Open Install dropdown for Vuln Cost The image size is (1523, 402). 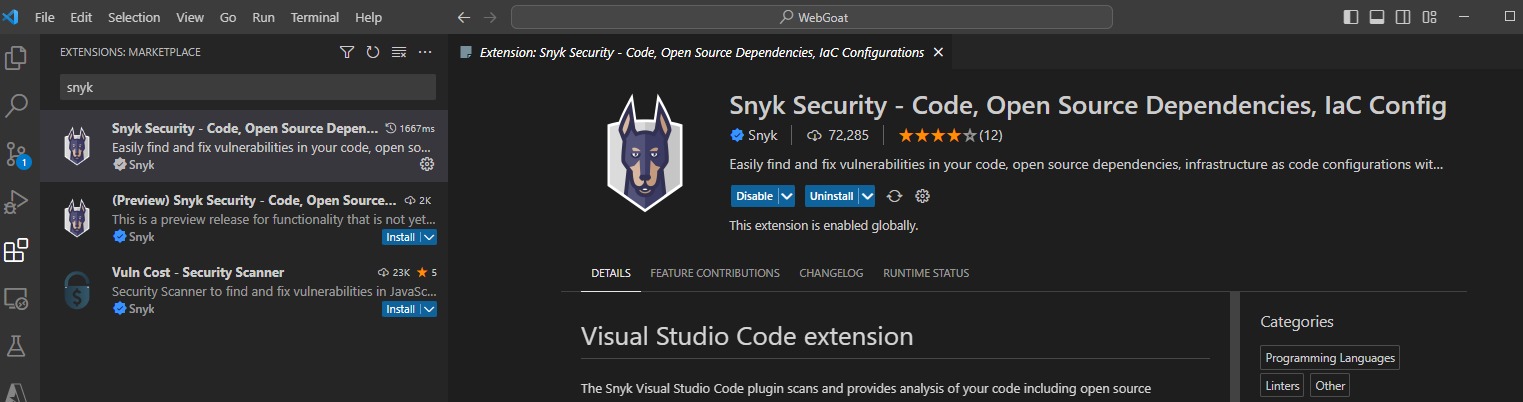429,309
